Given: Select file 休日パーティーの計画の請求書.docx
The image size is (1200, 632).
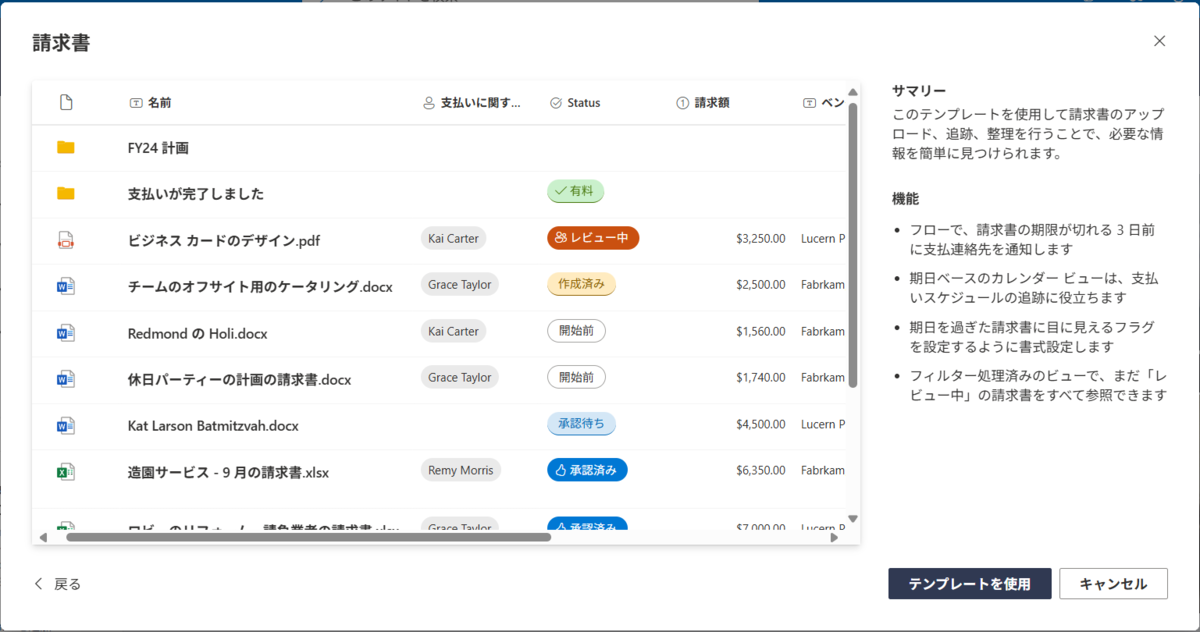Looking at the screenshot, I should pyautogui.click(x=240, y=380).
